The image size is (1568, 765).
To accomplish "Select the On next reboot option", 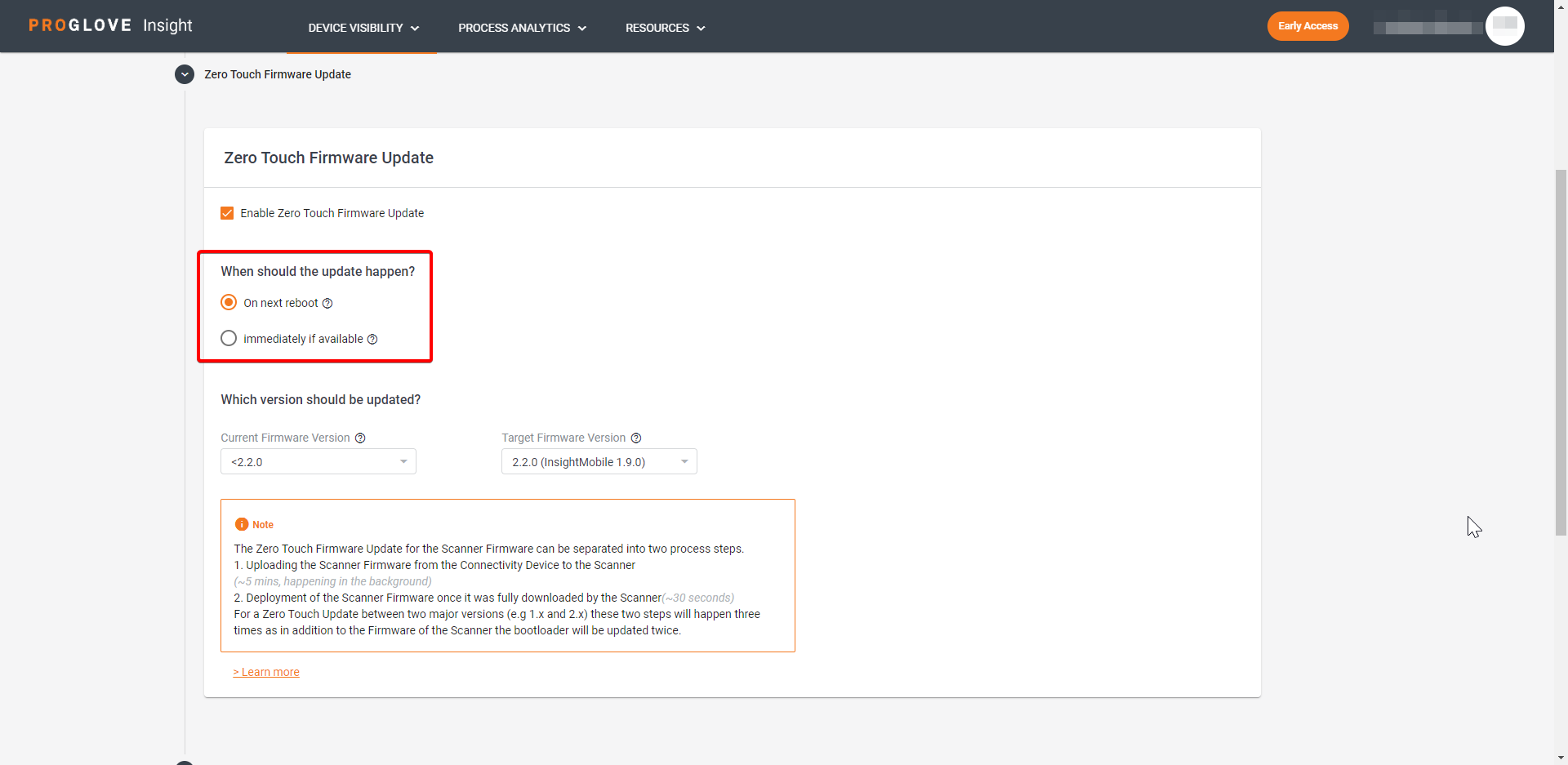I will click(x=229, y=302).
